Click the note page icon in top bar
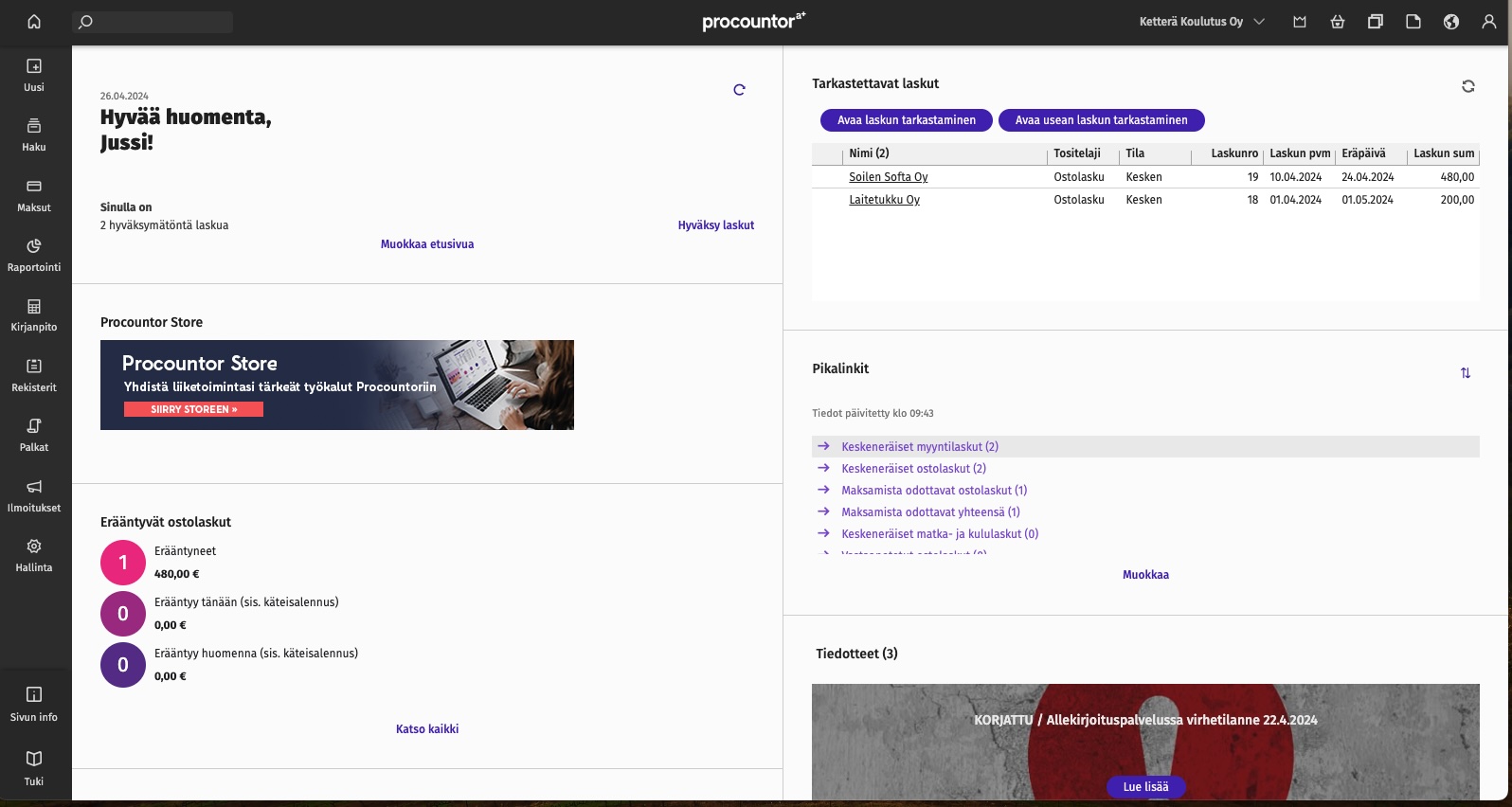 click(1413, 22)
